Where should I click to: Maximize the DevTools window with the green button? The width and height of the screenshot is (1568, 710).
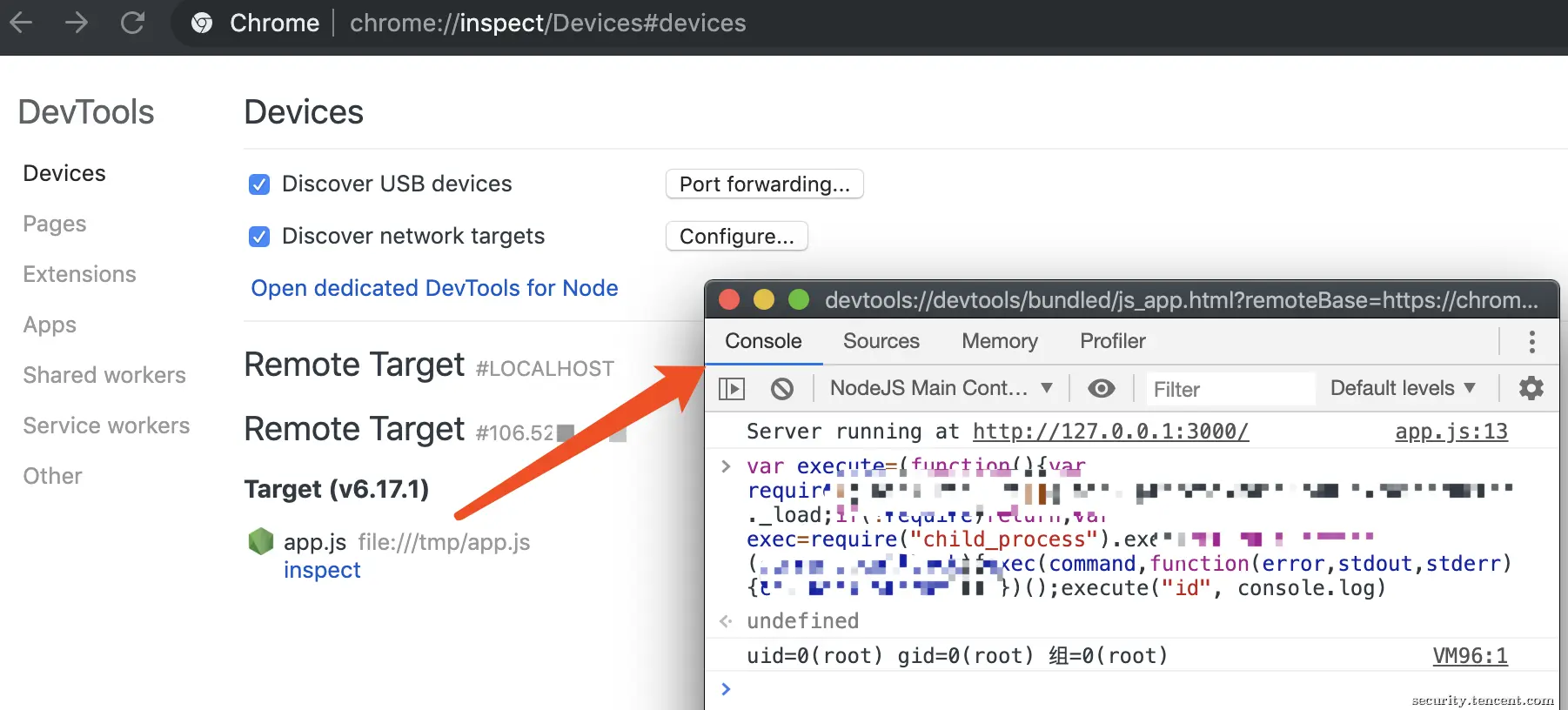pos(799,300)
